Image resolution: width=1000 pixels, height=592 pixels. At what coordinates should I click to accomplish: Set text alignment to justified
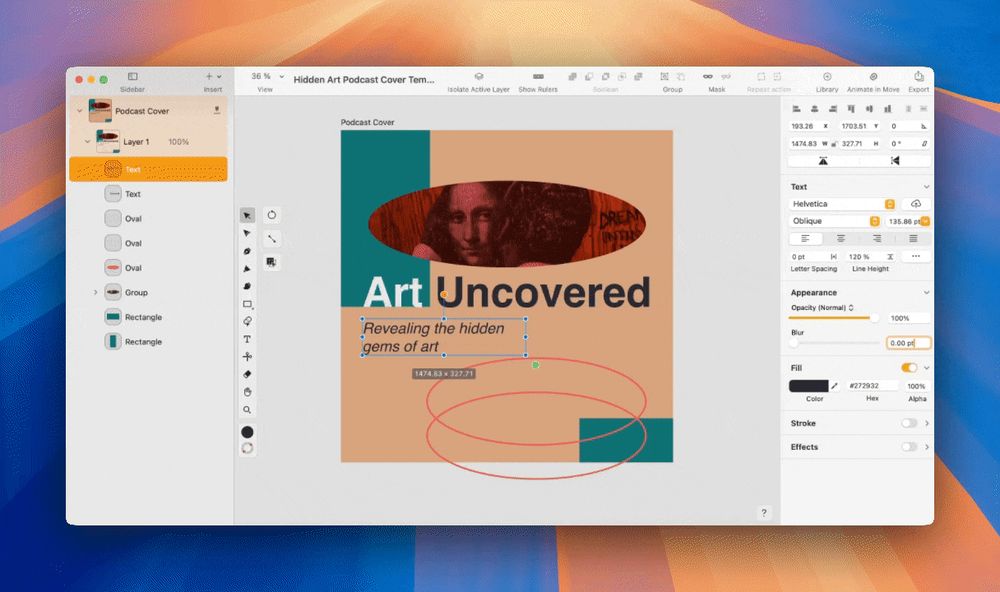point(913,239)
